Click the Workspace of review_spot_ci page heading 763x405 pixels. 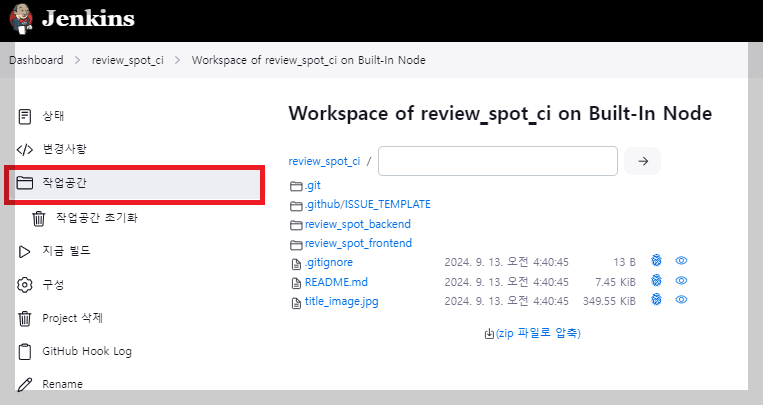point(500,114)
